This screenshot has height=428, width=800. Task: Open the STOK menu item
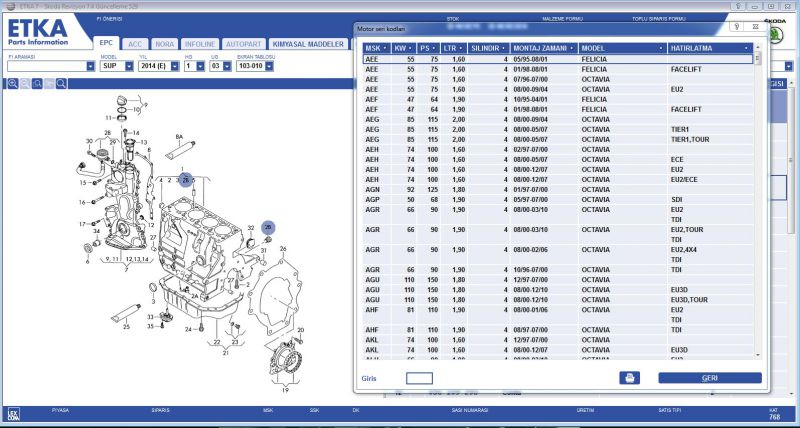453,19
